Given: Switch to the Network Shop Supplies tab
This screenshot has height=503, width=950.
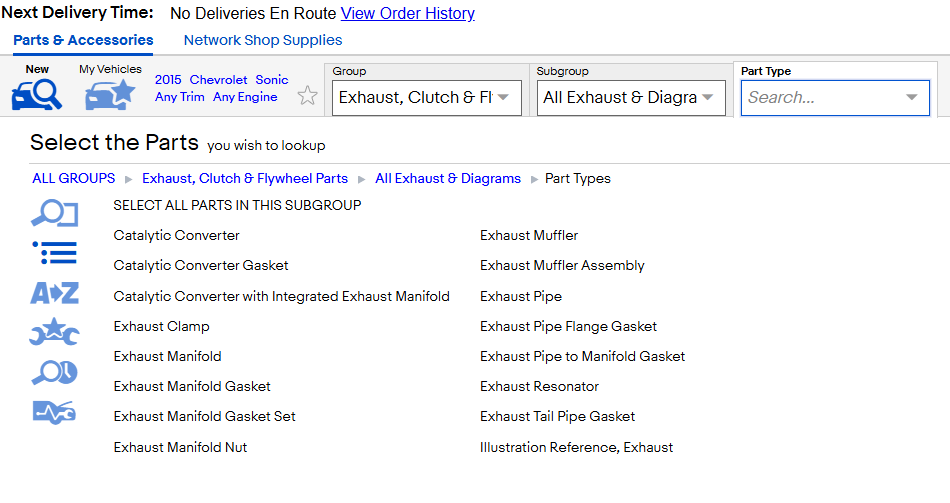Looking at the screenshot, I should 263,40.
